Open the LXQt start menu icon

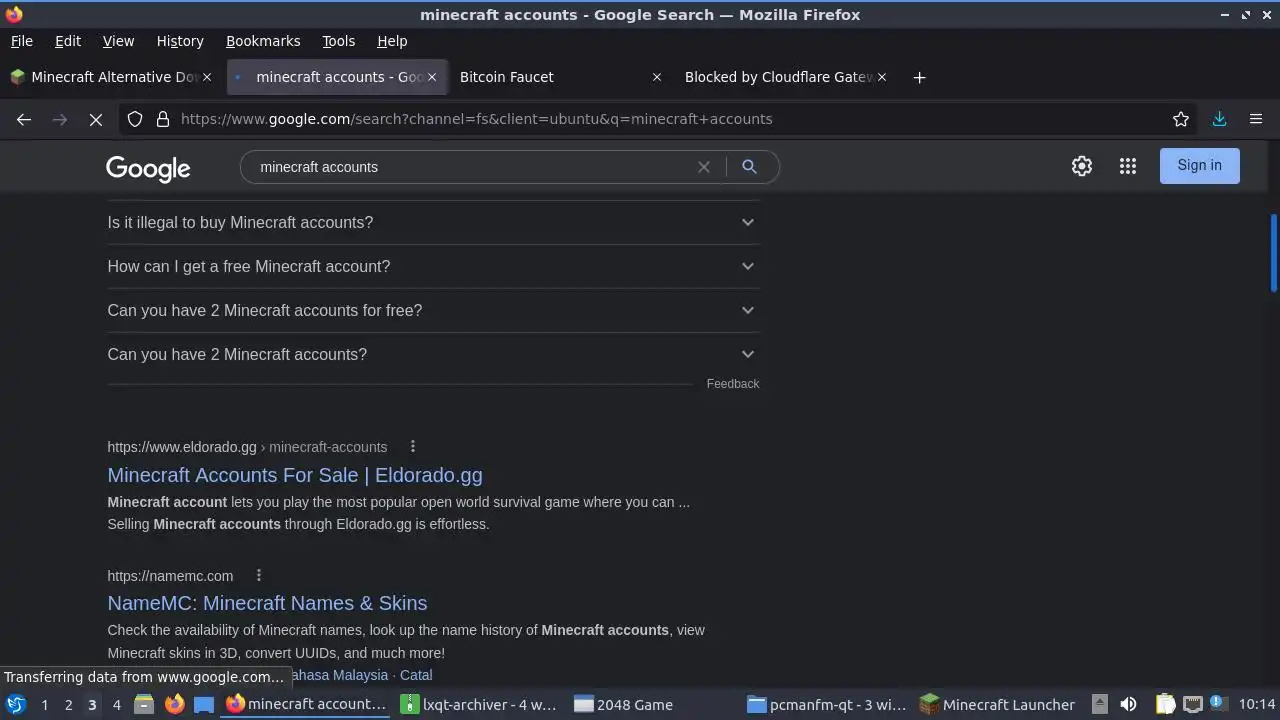click(x=16, y=704)
